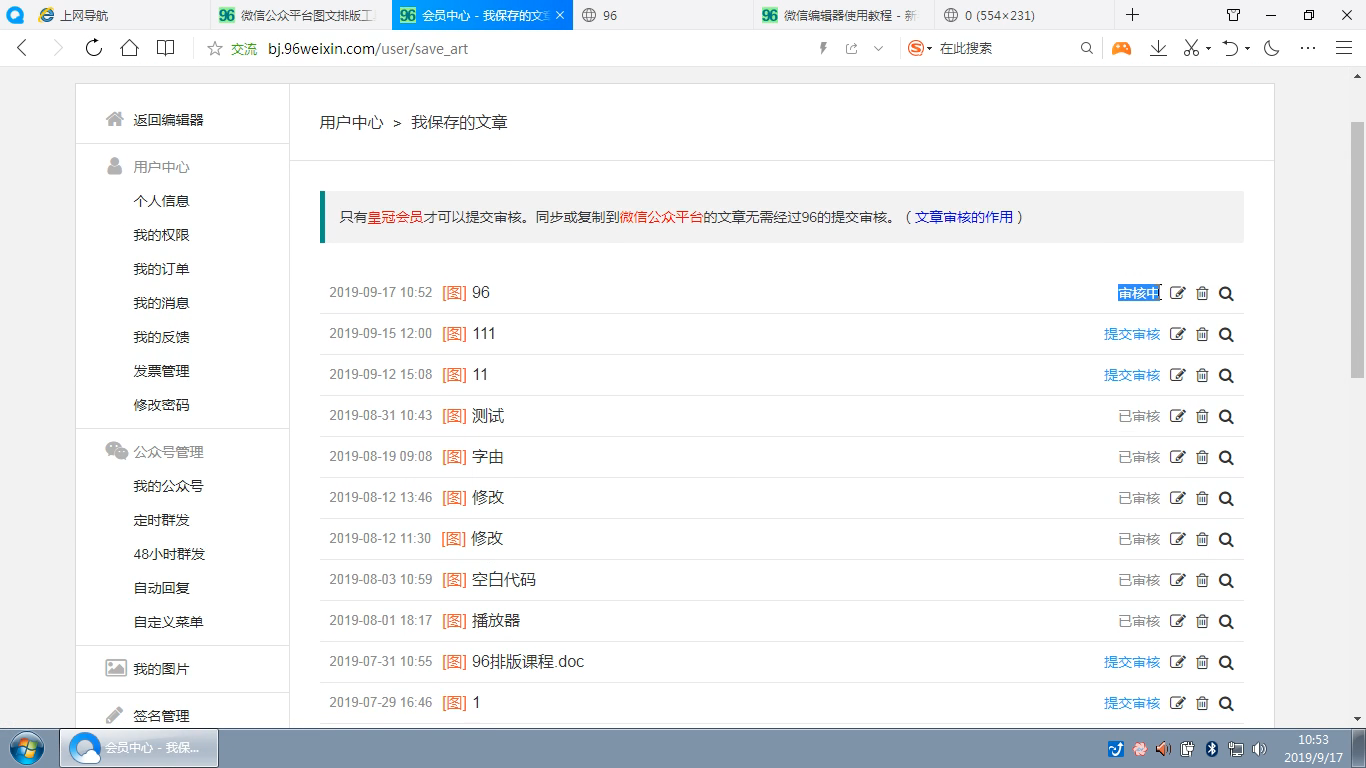Bookmark this page with the star icon
The width and height of the screenshot is (1366, 768).
coord(214,48)
